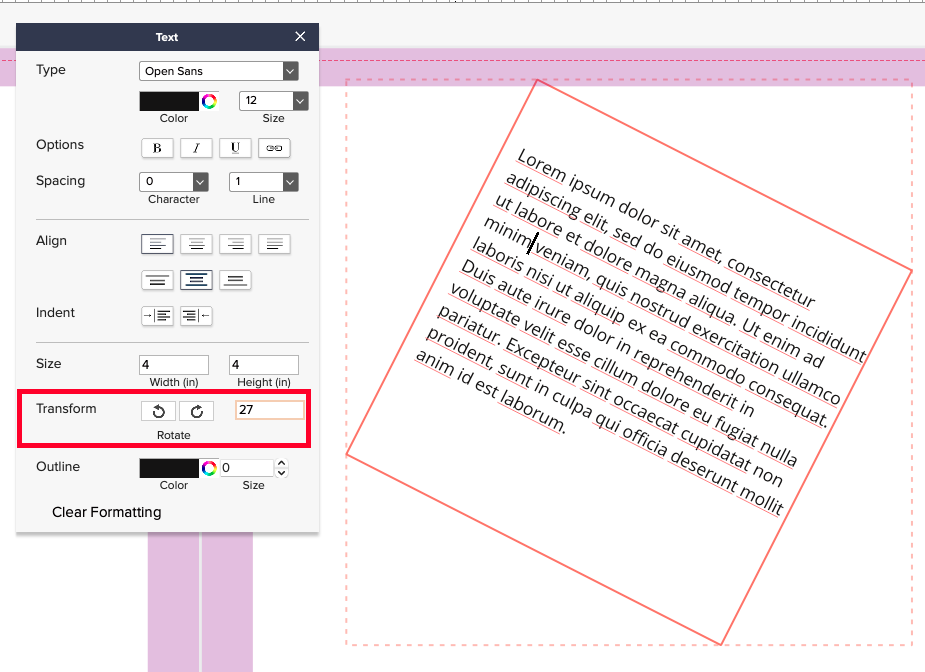Click the Rotate angle input showing 27
925x672 pixels.
[x=267, y=411]
